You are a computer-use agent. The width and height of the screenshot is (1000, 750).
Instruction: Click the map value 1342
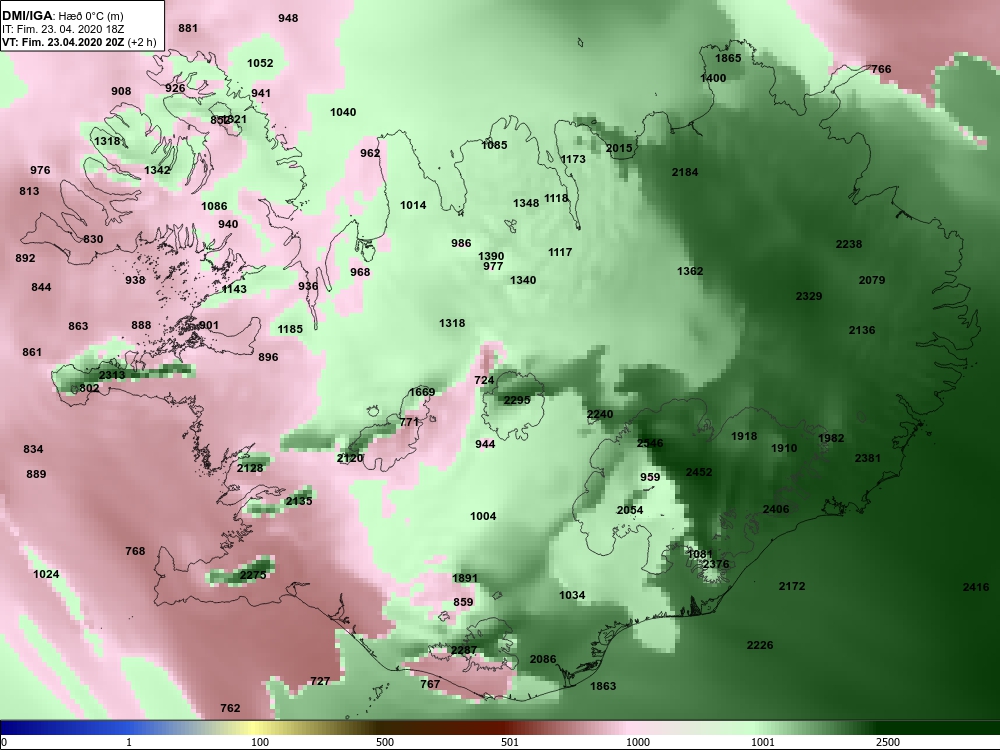pyautogui.click(x=157, y=170)
